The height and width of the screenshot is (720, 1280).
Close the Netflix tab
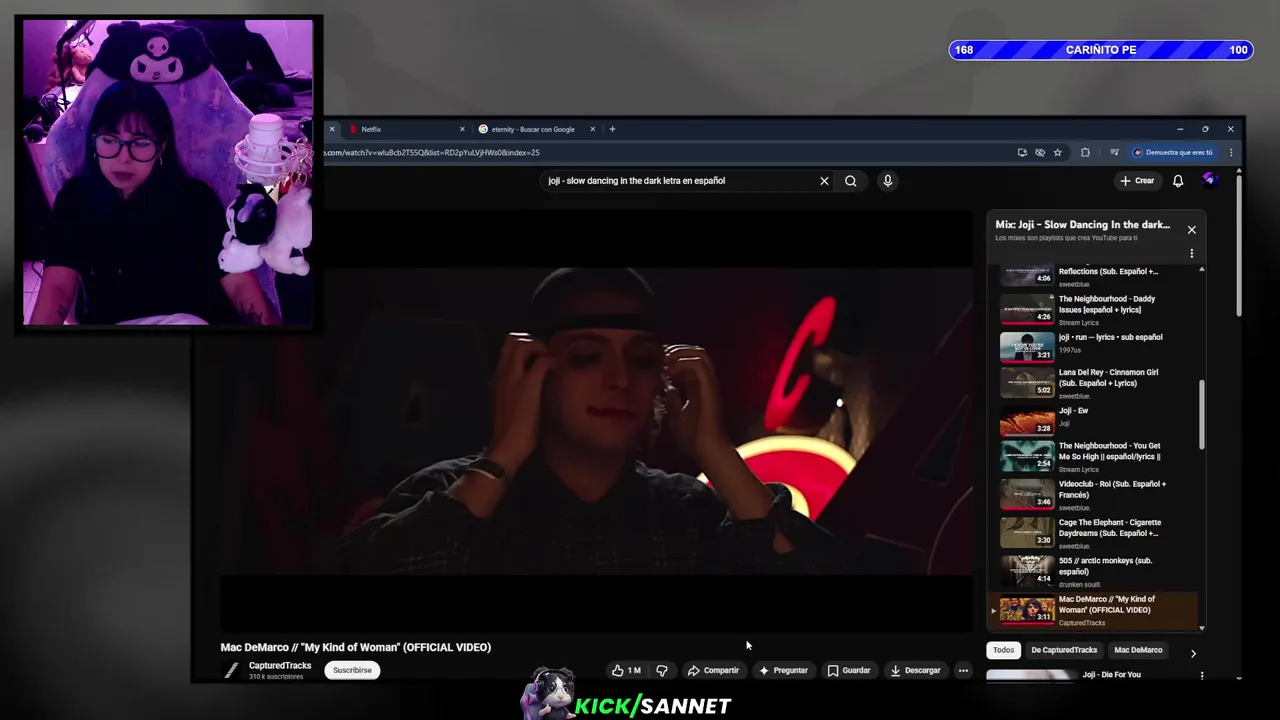coord(462,129)
